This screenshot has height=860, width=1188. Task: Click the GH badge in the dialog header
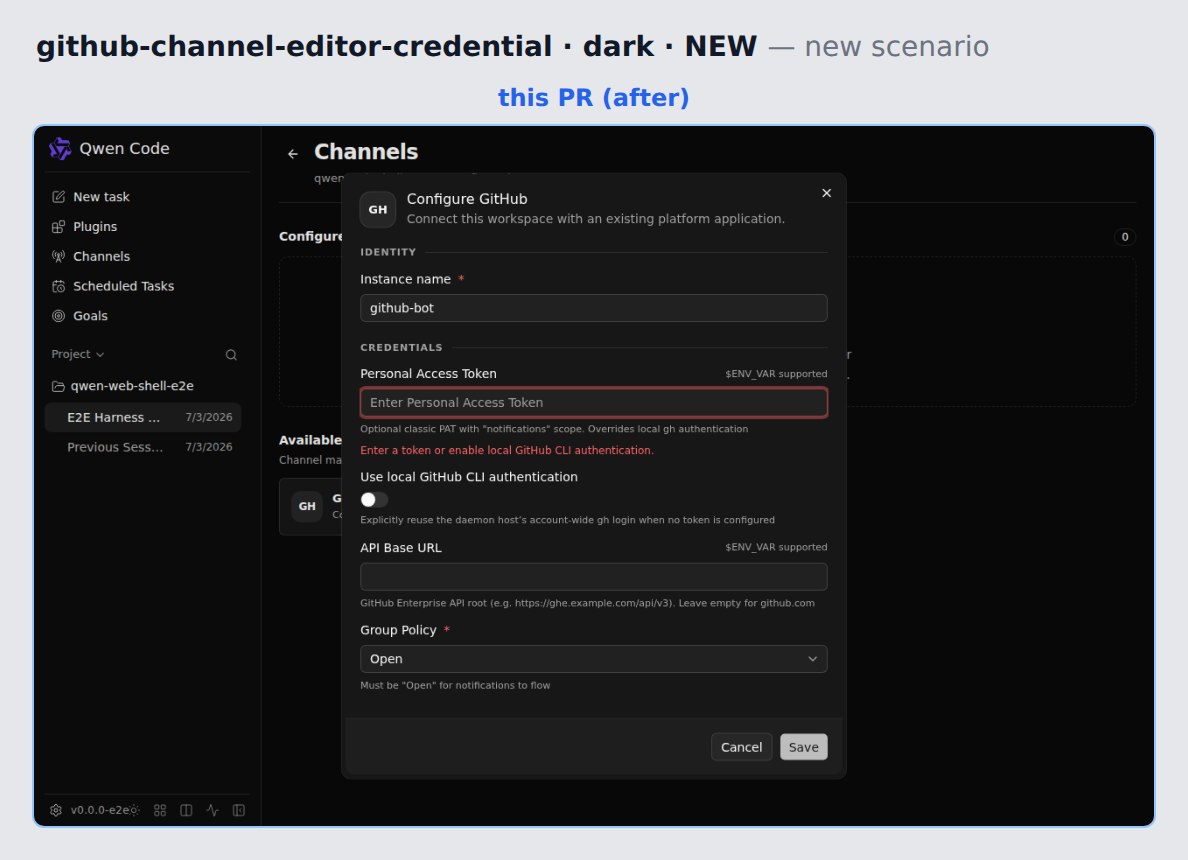(x=377, y=209)
